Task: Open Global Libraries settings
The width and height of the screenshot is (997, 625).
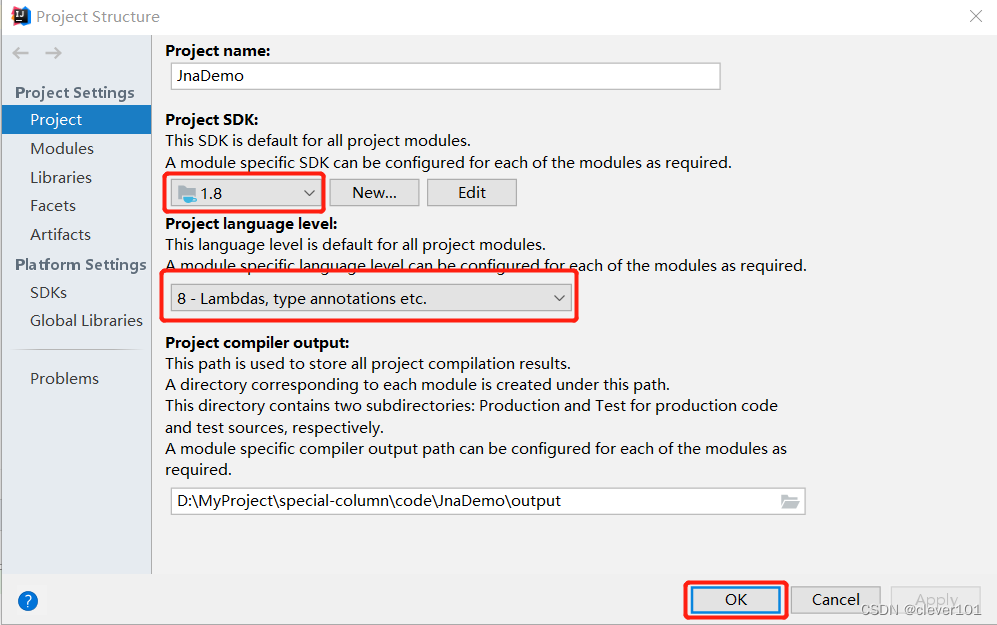Action: 86,320
